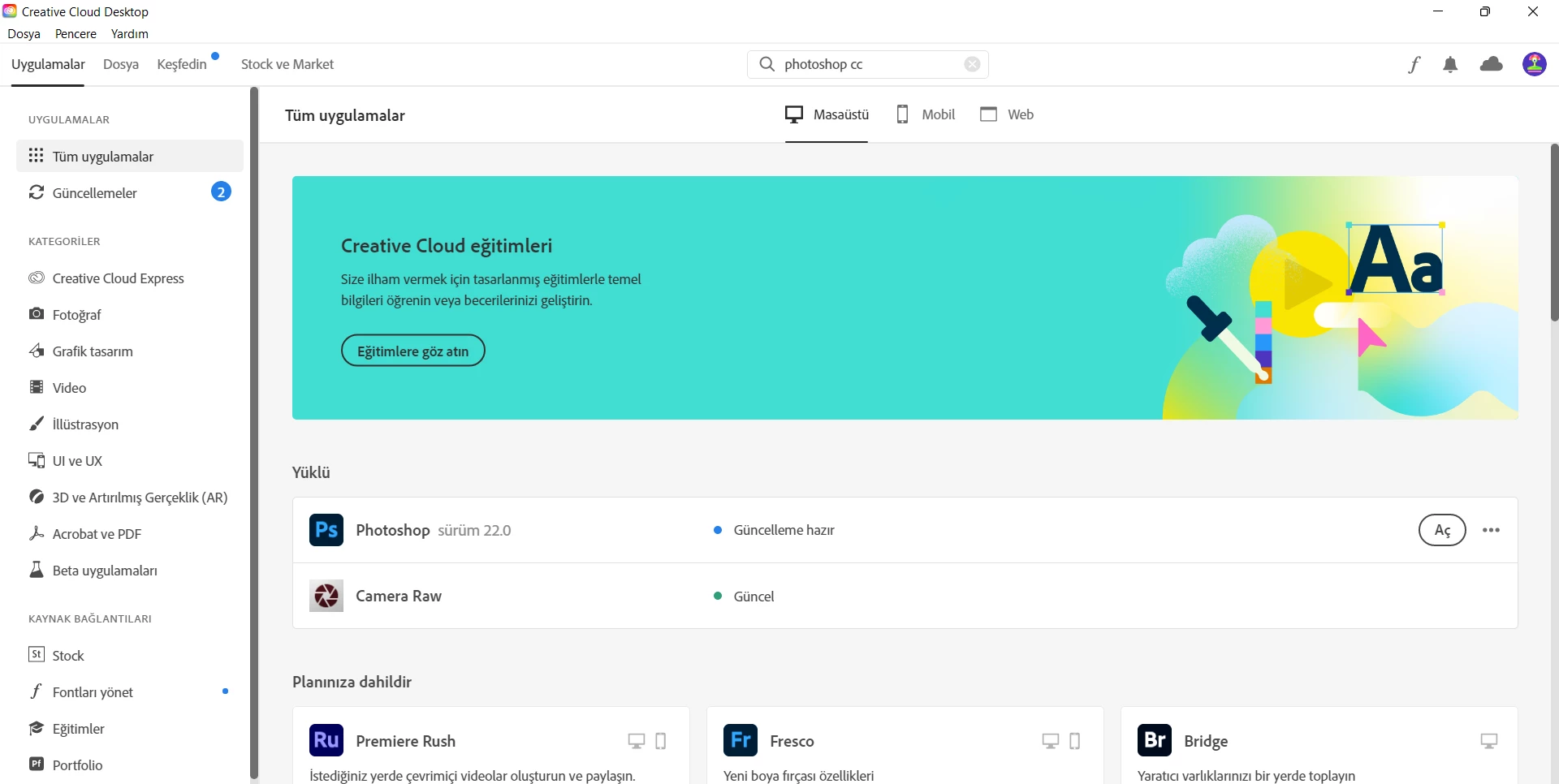Switch to Dosya tab

point(121,64)
